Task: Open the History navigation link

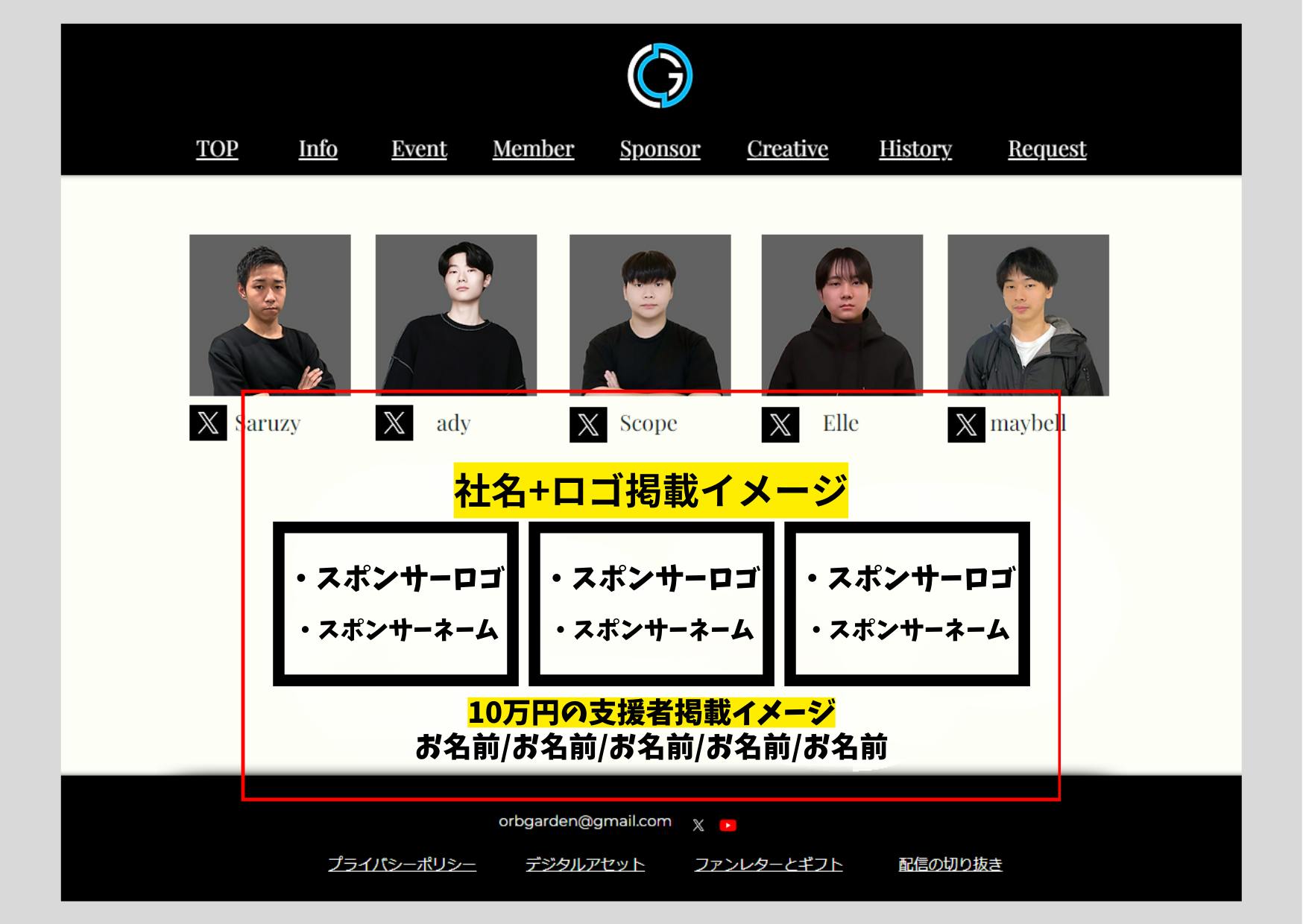Action: [x=915, y=149]
